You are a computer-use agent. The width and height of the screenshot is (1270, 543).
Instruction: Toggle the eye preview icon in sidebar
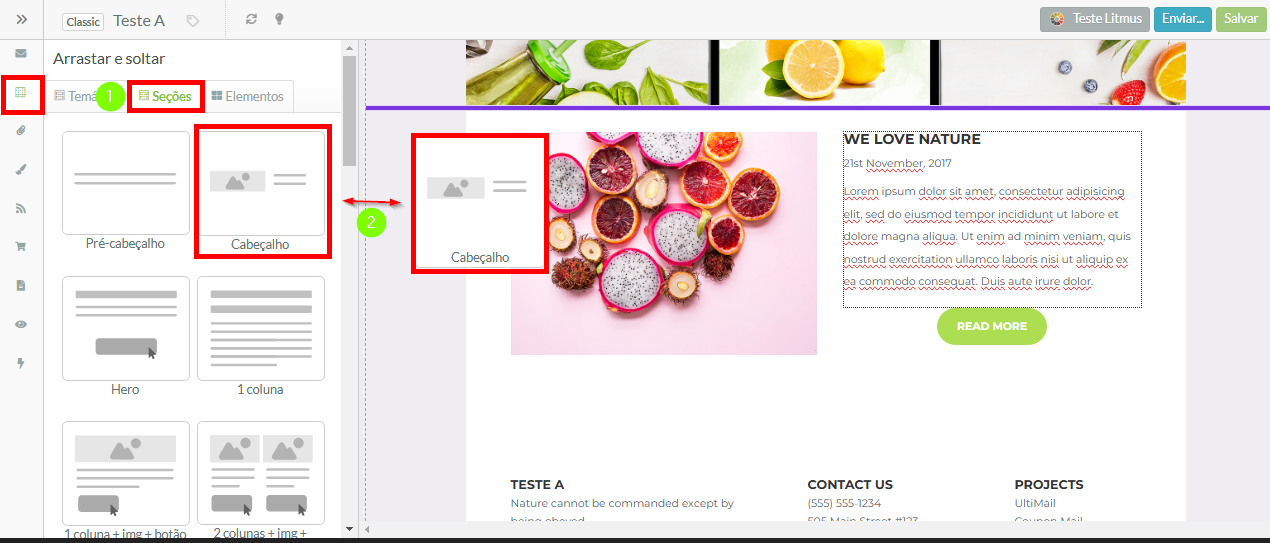tap(21, 324)
